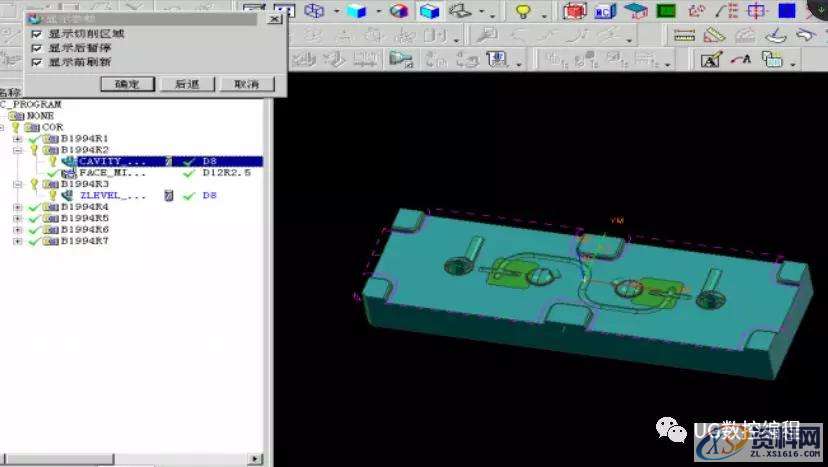Click the solid blue square toolbar icon

click(x=786, y=11)
